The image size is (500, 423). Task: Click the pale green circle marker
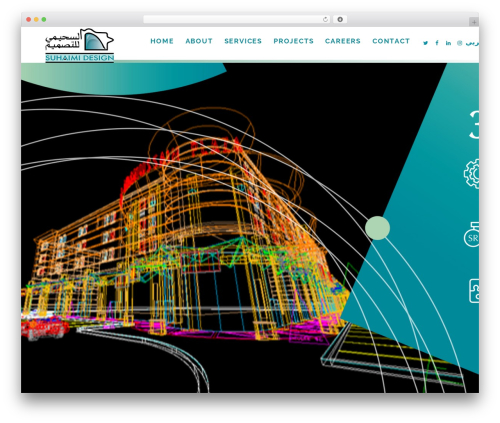click(x=377, y=228)
